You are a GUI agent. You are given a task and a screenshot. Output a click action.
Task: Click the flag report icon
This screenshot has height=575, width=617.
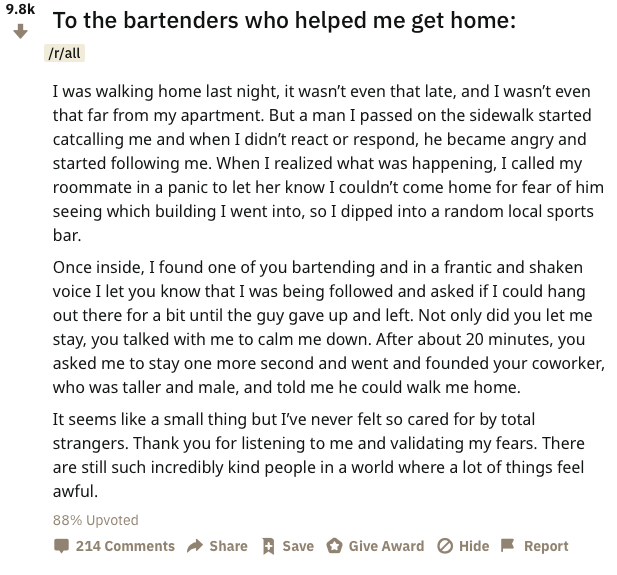[x=508, y=545]
